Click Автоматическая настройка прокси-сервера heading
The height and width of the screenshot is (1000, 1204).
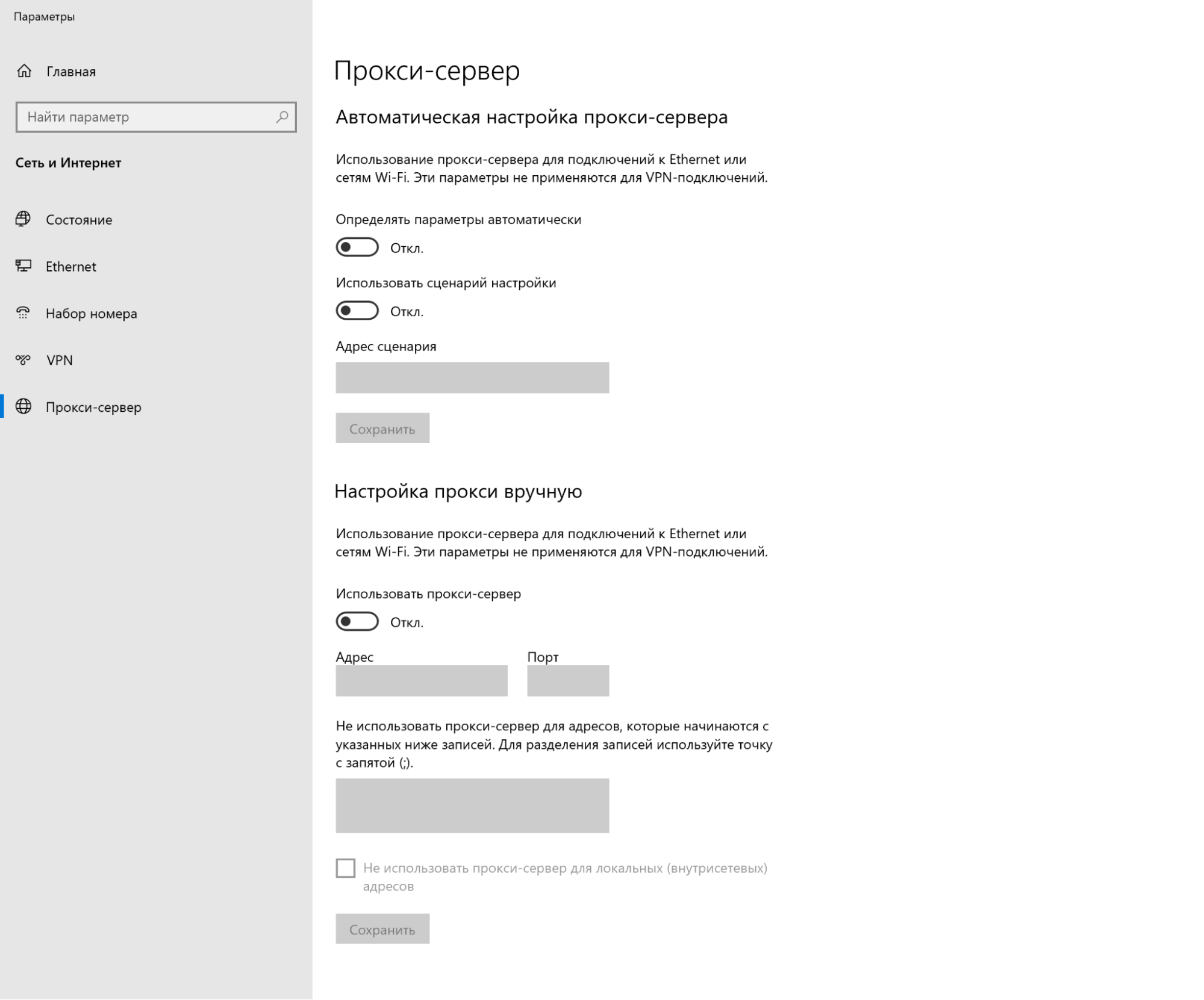[532, 117]
